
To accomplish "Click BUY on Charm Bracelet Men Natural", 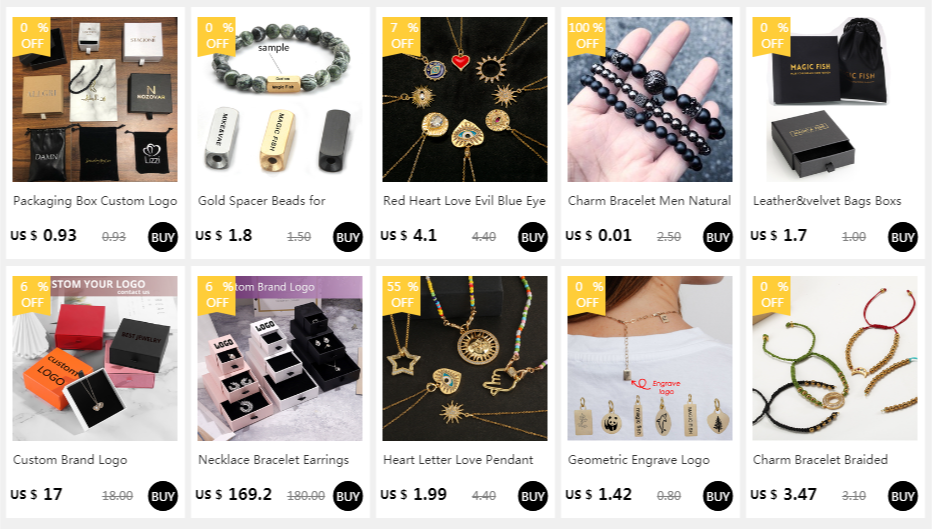I will pos(717,237).
